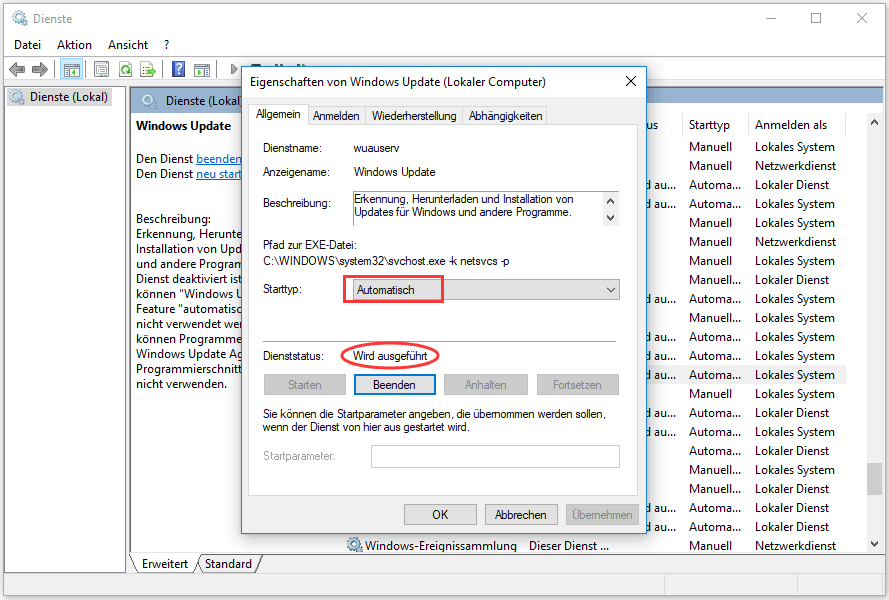Click the services list scroll-down arrow
This screenshot has width=889, height=600.
pos(874,543)
